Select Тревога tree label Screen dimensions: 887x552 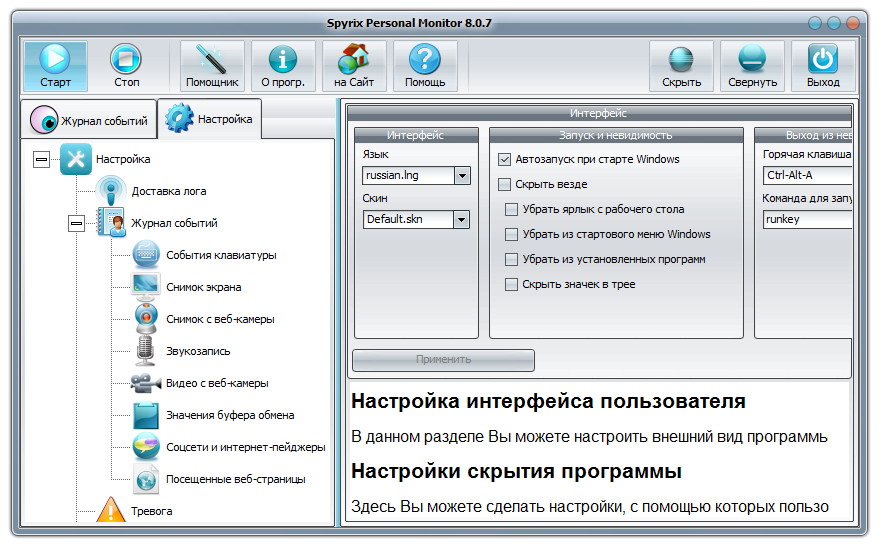click(152, 511)
